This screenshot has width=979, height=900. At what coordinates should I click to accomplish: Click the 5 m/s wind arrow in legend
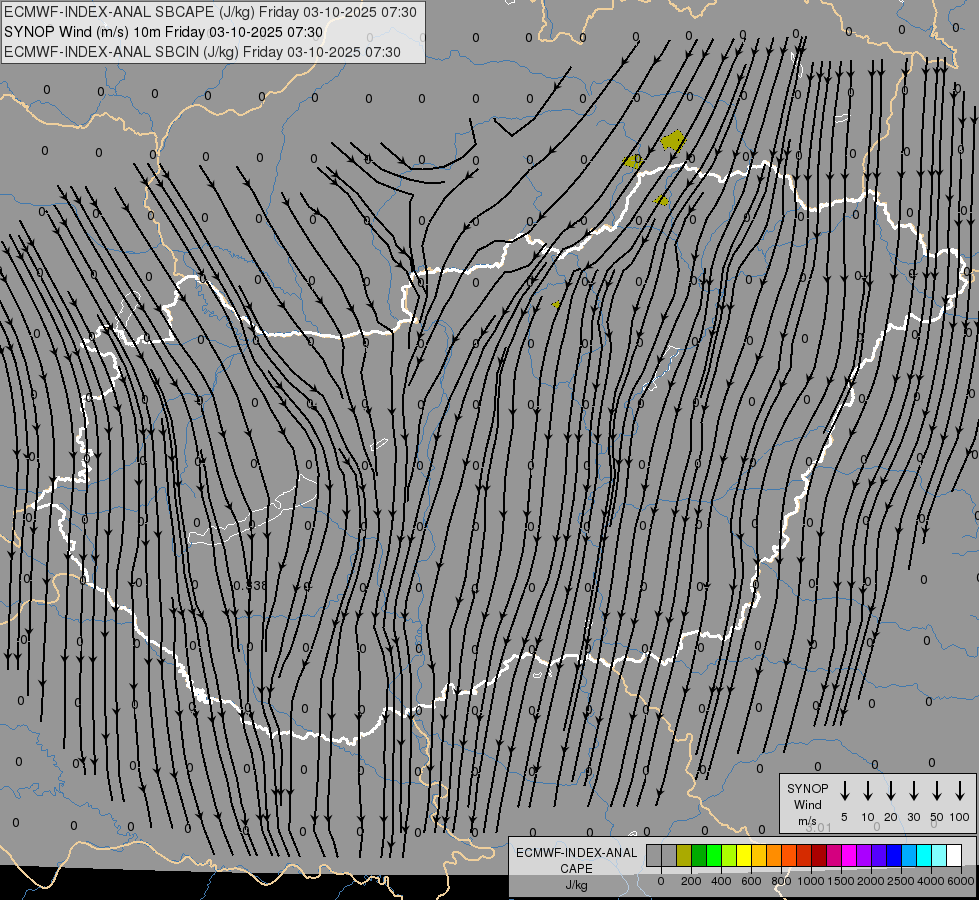[845, 791]
